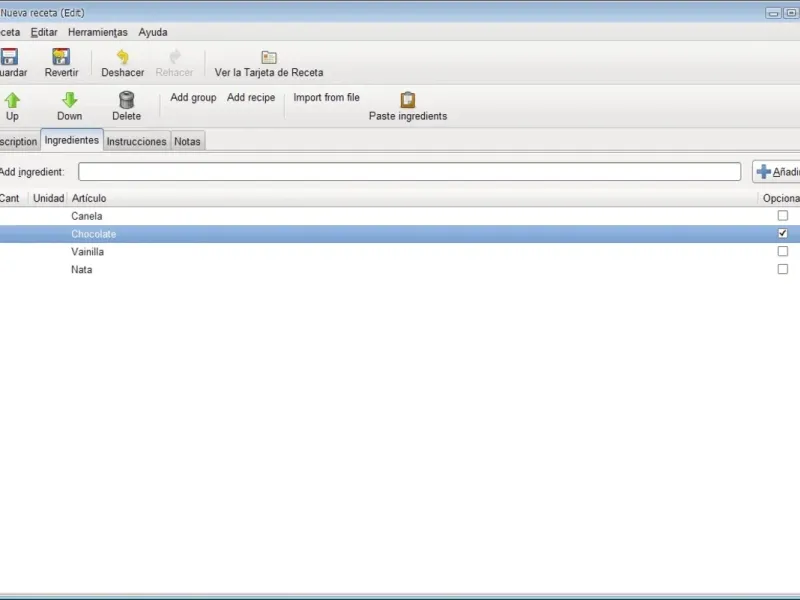The width and height of the screenshot is (800, 600).
Task: Select the Vainilla ingredient row
Action: [x=400, y=252]
